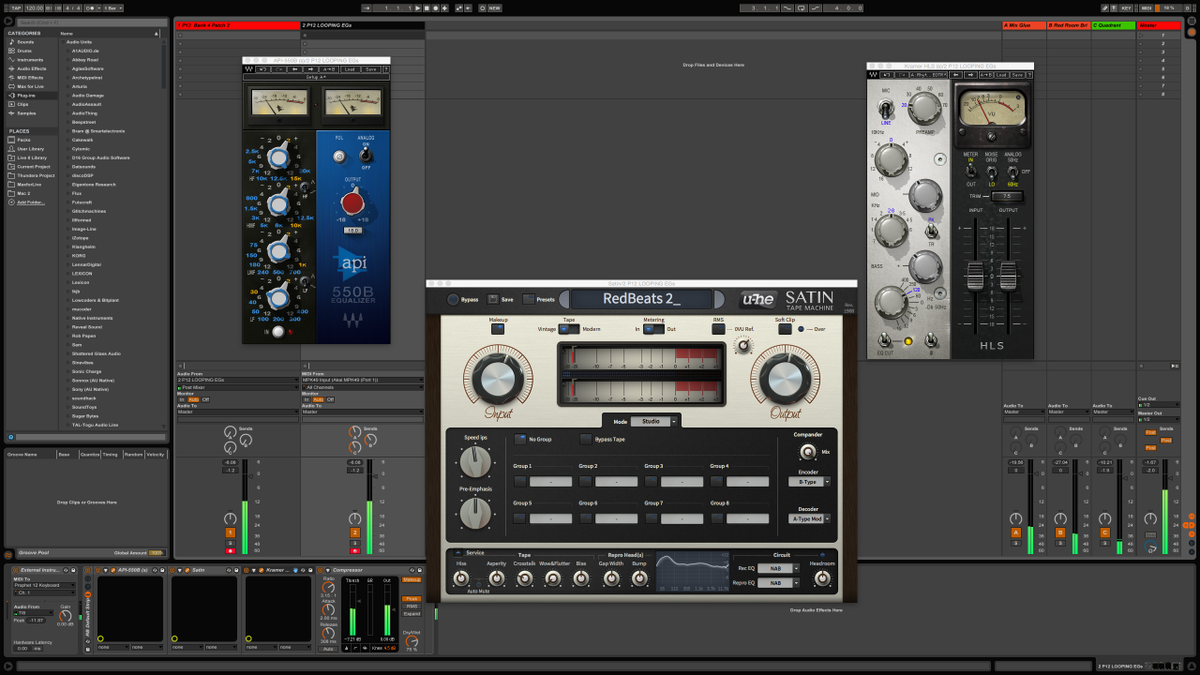The width and height of the screenshot is (1200, 675).
Task: Toggle Metering In/Out switch in Satin
Action: (x=653, y=328)
